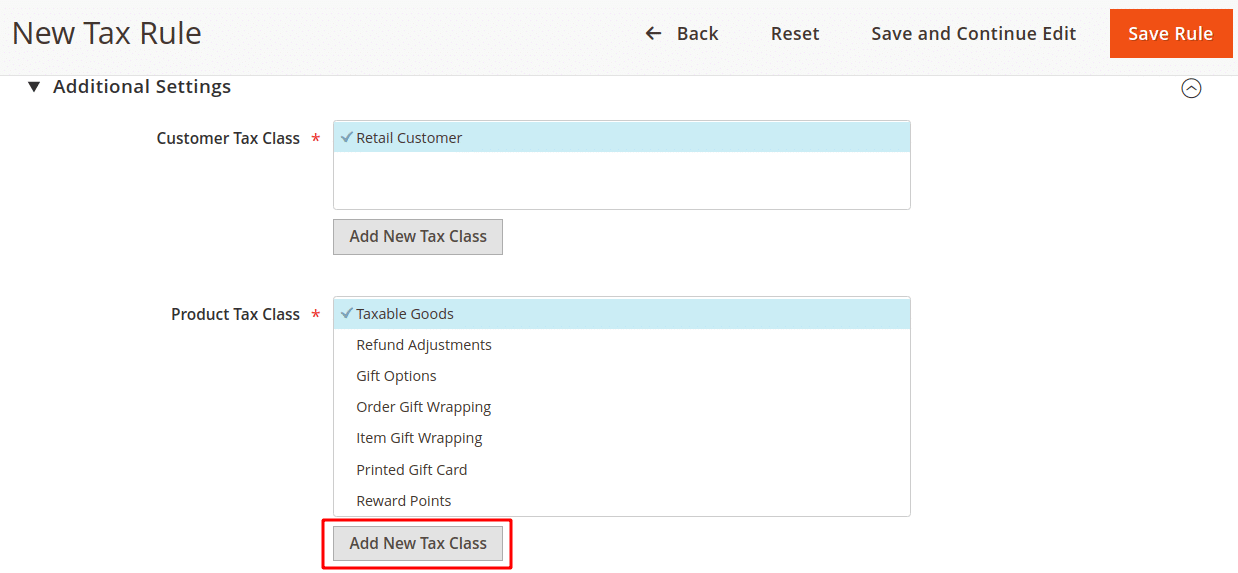Click Save and Continue Edit

click(973, 34)
